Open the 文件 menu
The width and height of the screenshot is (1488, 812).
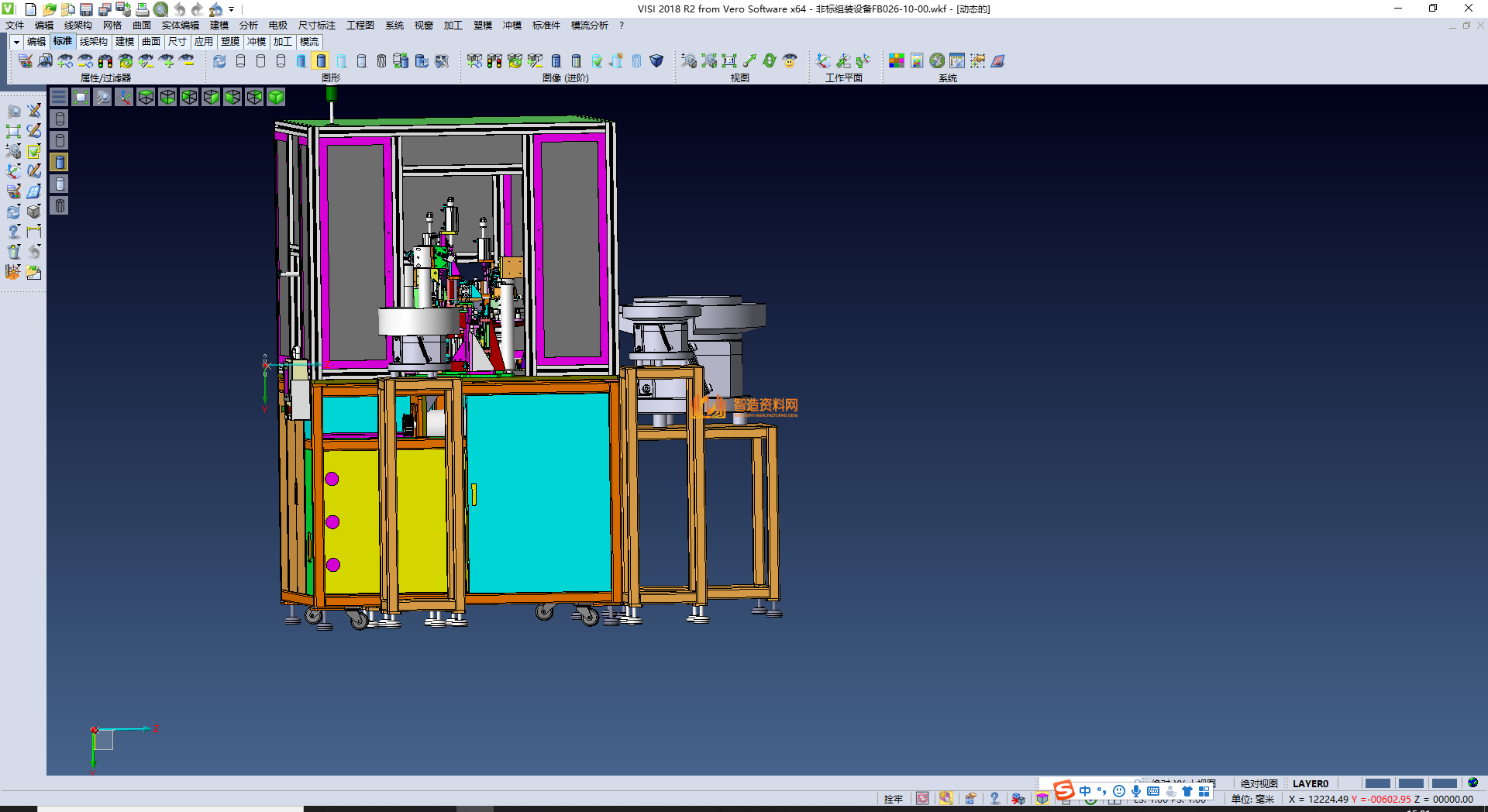[15, 26]
